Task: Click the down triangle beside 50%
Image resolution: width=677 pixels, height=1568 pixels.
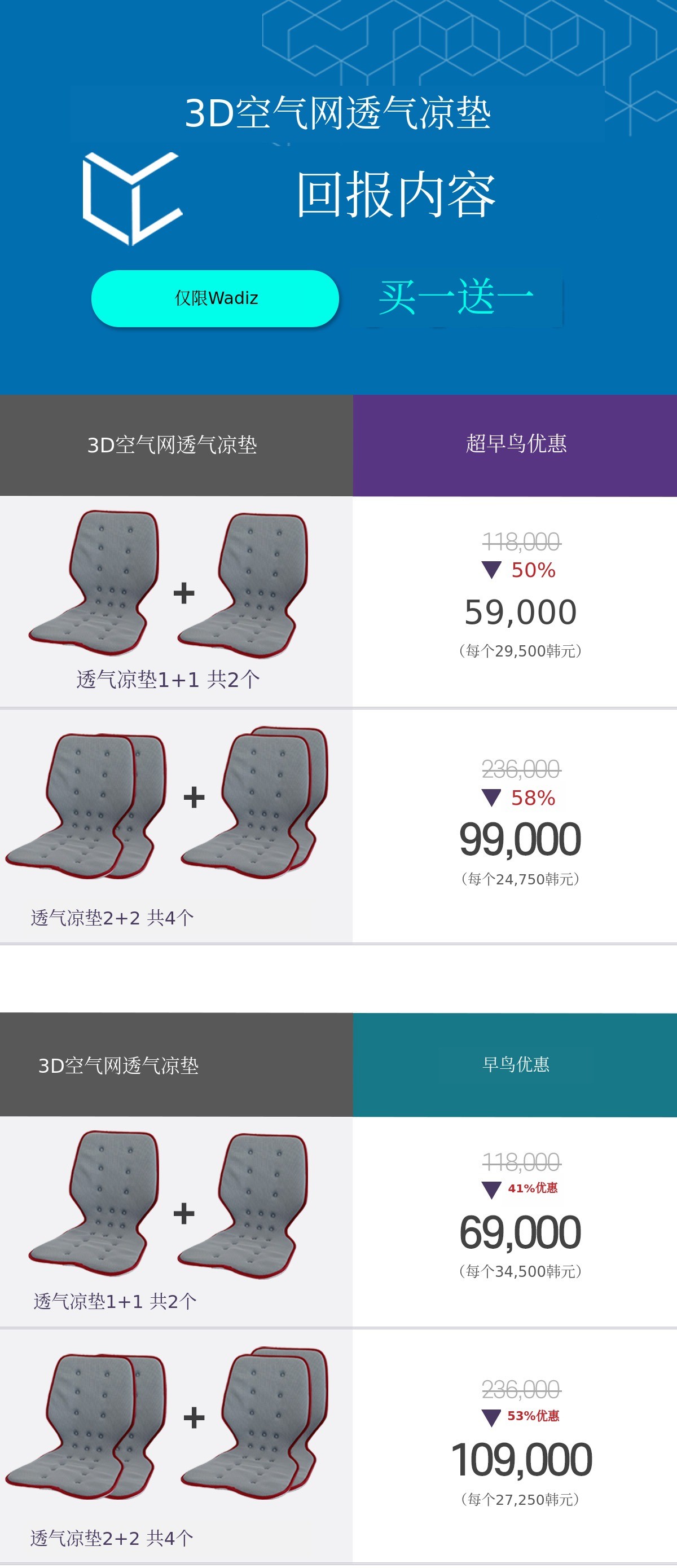Action: click(491, 570)
